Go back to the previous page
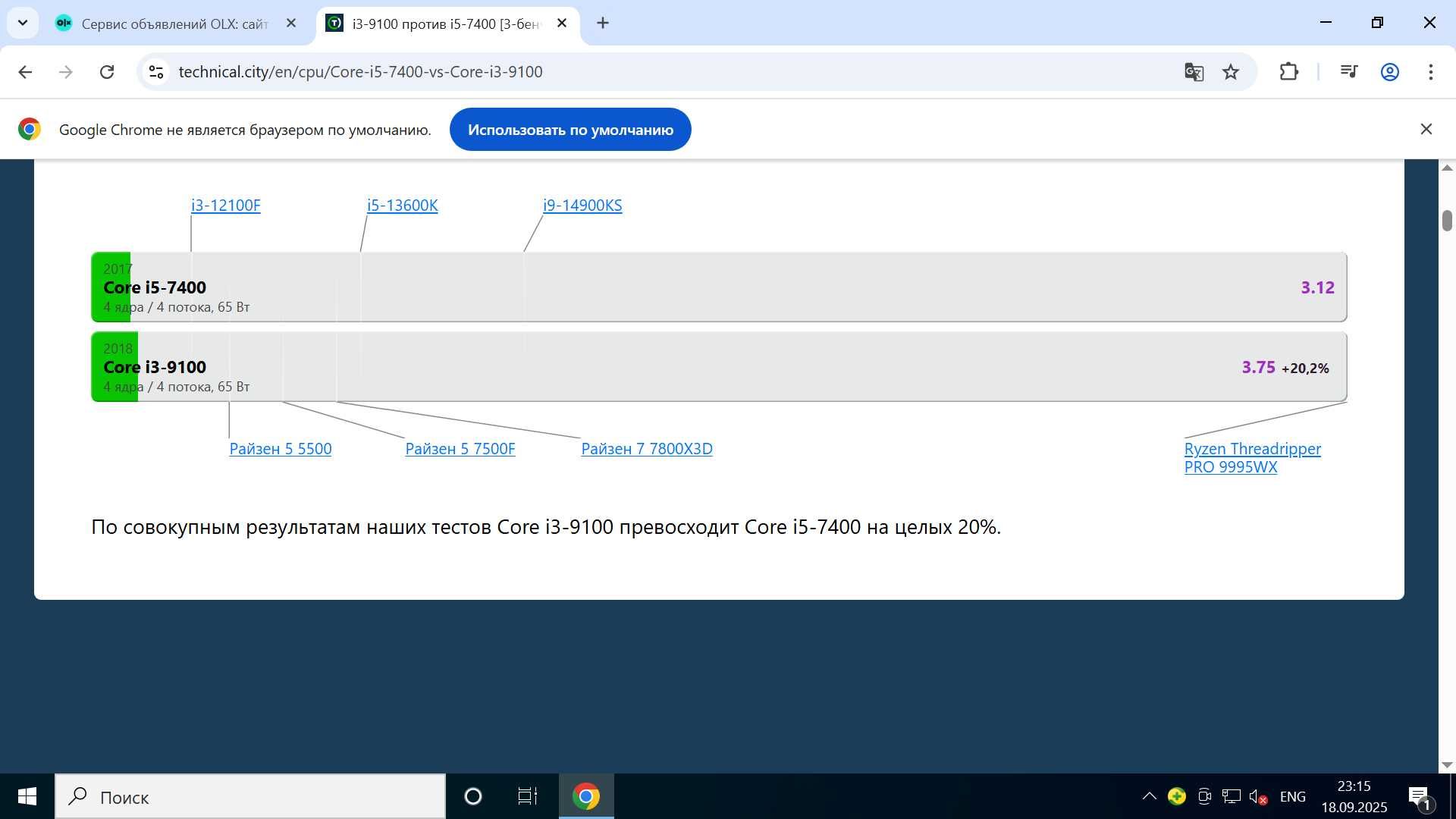 tap(25, 72)
